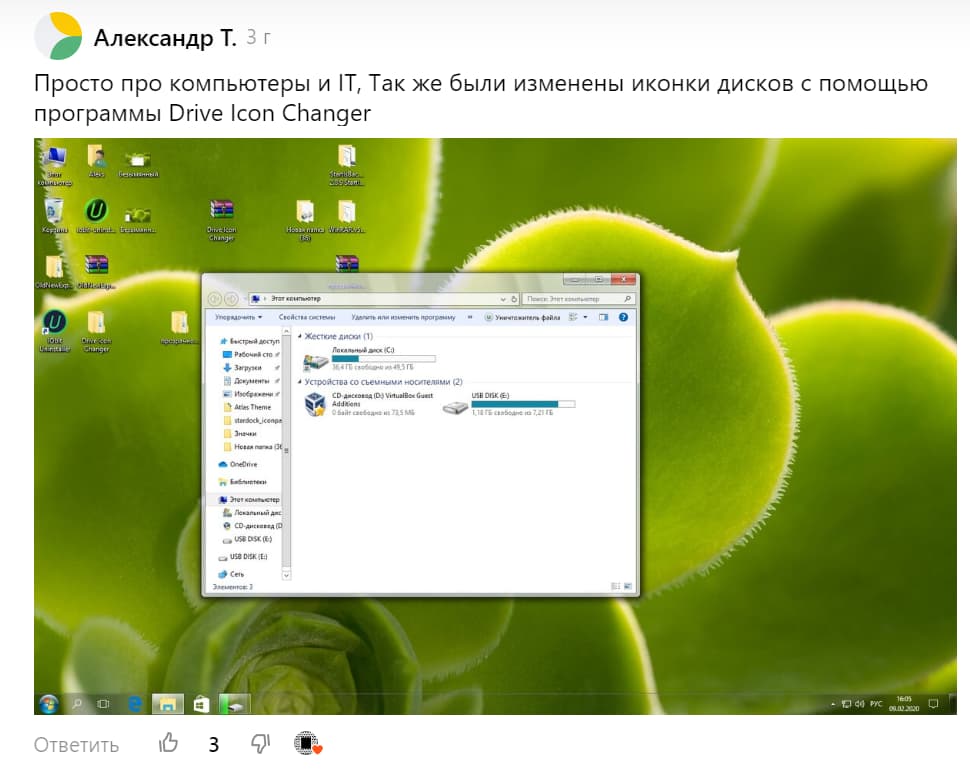The height and width of the screenshot is (774, 970).
Task: Collapse the removable storage devices group
Action: [x=299, y=382]
